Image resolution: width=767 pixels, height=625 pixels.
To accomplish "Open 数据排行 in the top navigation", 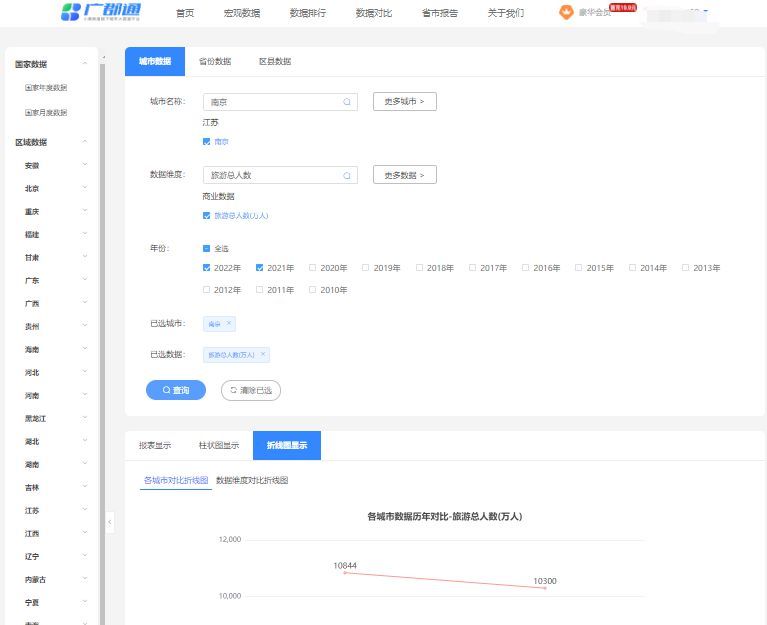I will [307, 13].
